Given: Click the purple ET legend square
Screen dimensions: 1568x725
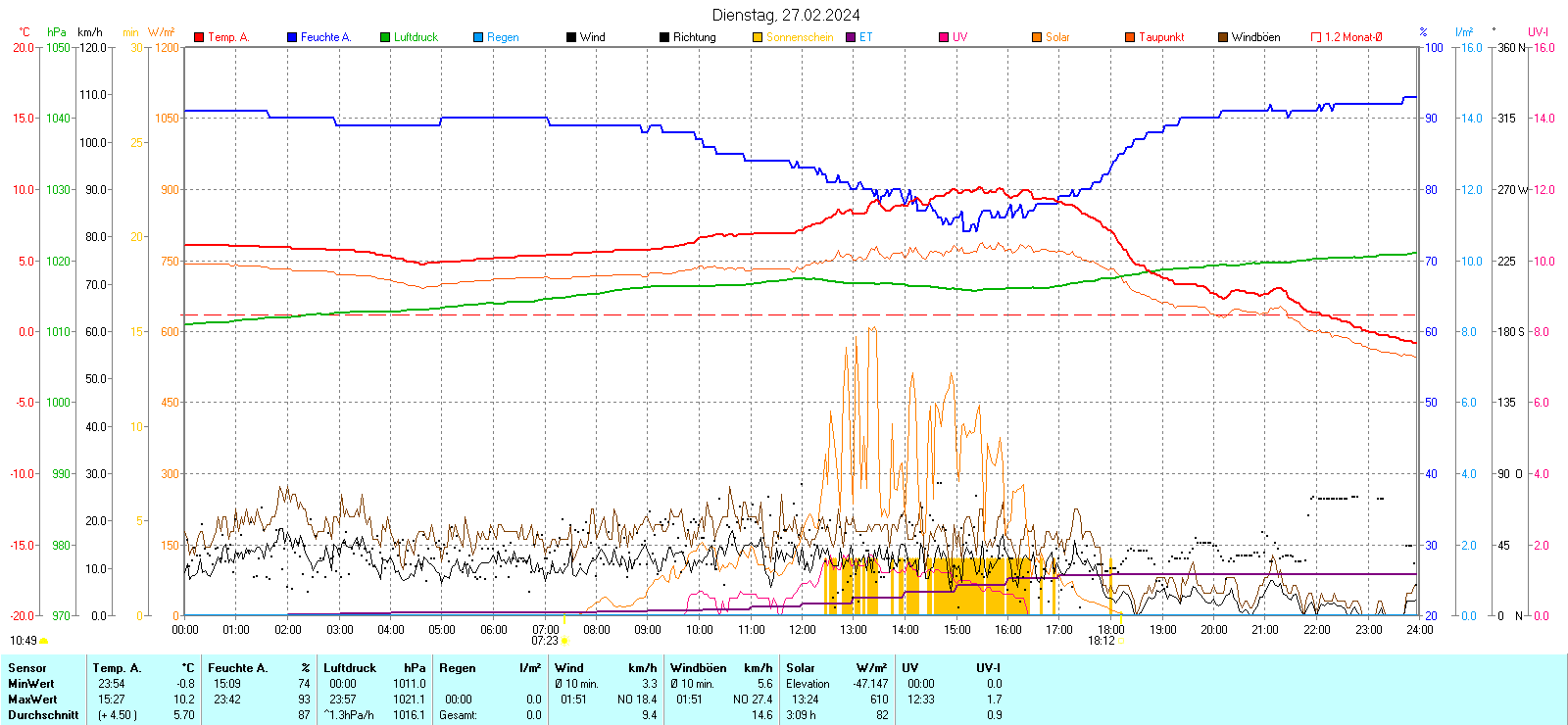Looking at the screenshot, I should [851, 37].
